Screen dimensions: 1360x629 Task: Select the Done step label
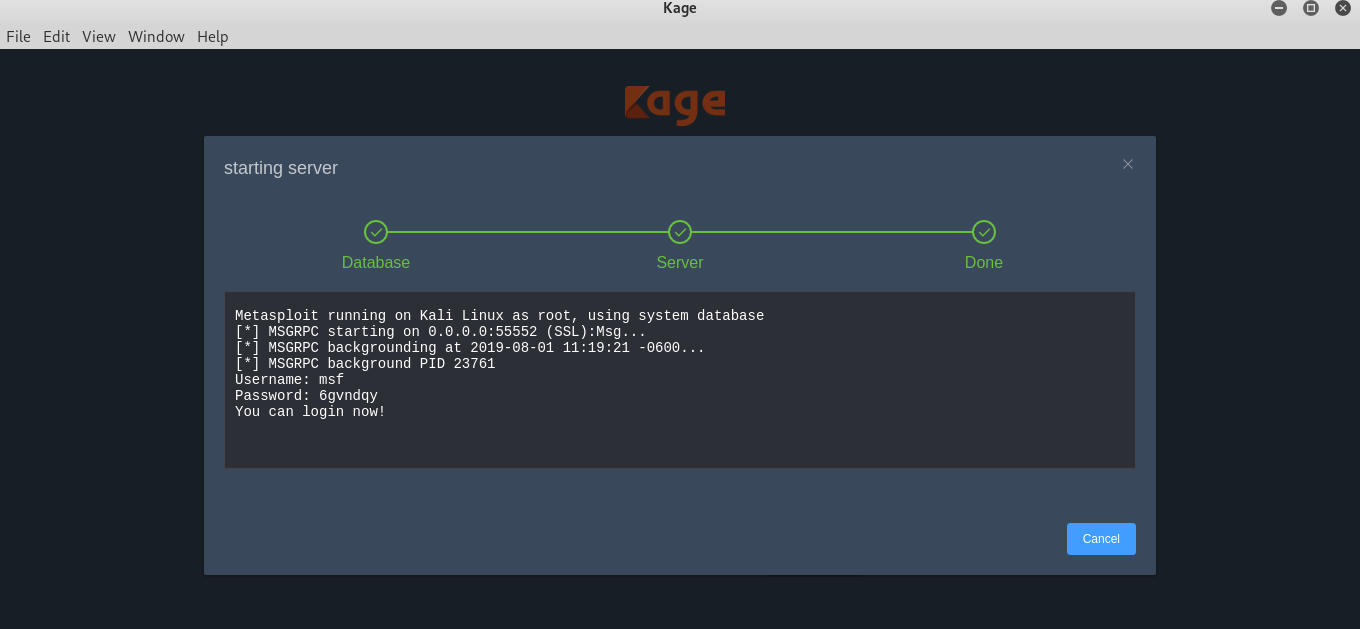(983, 262)
